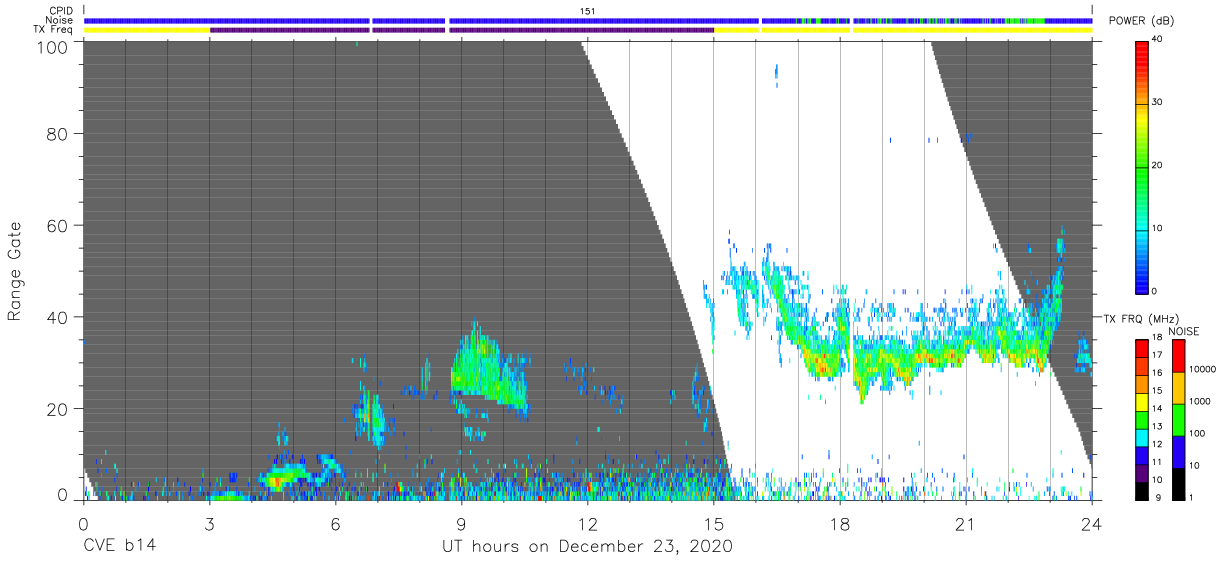The height and width of the screenshot is (567, 1228).
Task: Click the 12 tick on UT hours axis
Action: [587, 523]
